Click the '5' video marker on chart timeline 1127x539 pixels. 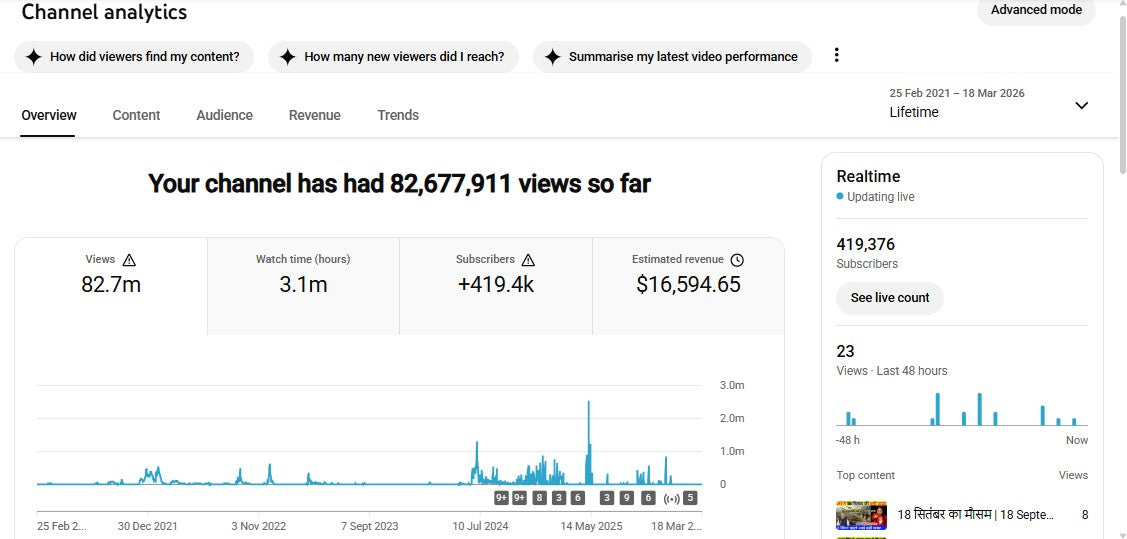click(690, 498)
